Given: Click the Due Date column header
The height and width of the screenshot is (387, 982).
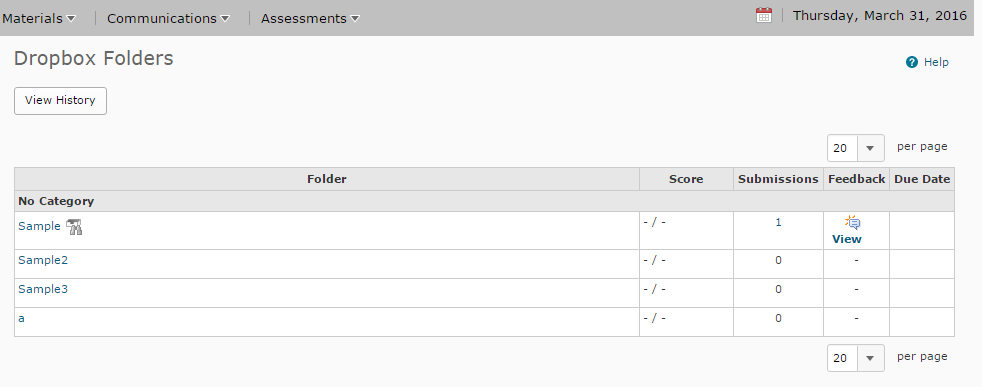Looking at the screenshot, I should point(922,179).
